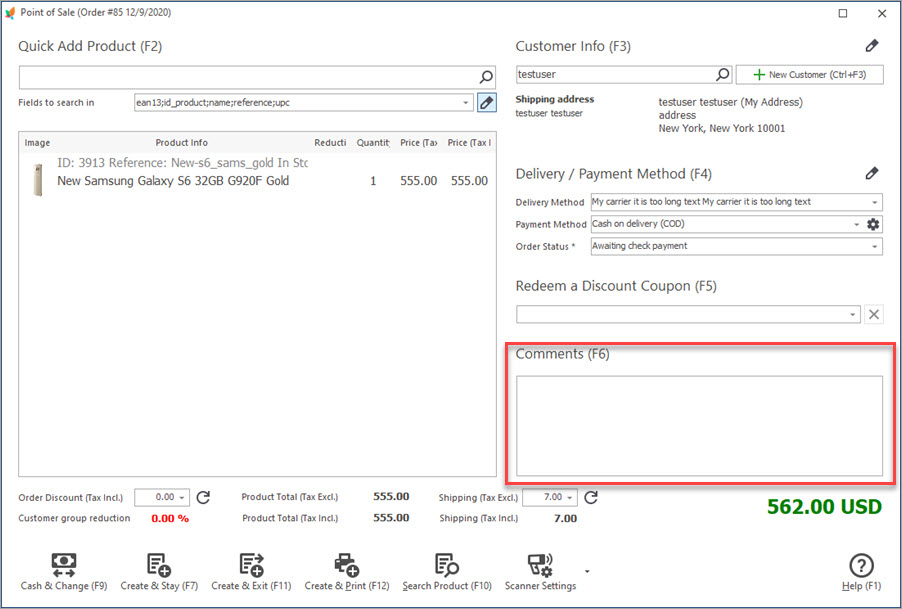Expand the Delivery Method dropdown

click(x=874, y=202)
